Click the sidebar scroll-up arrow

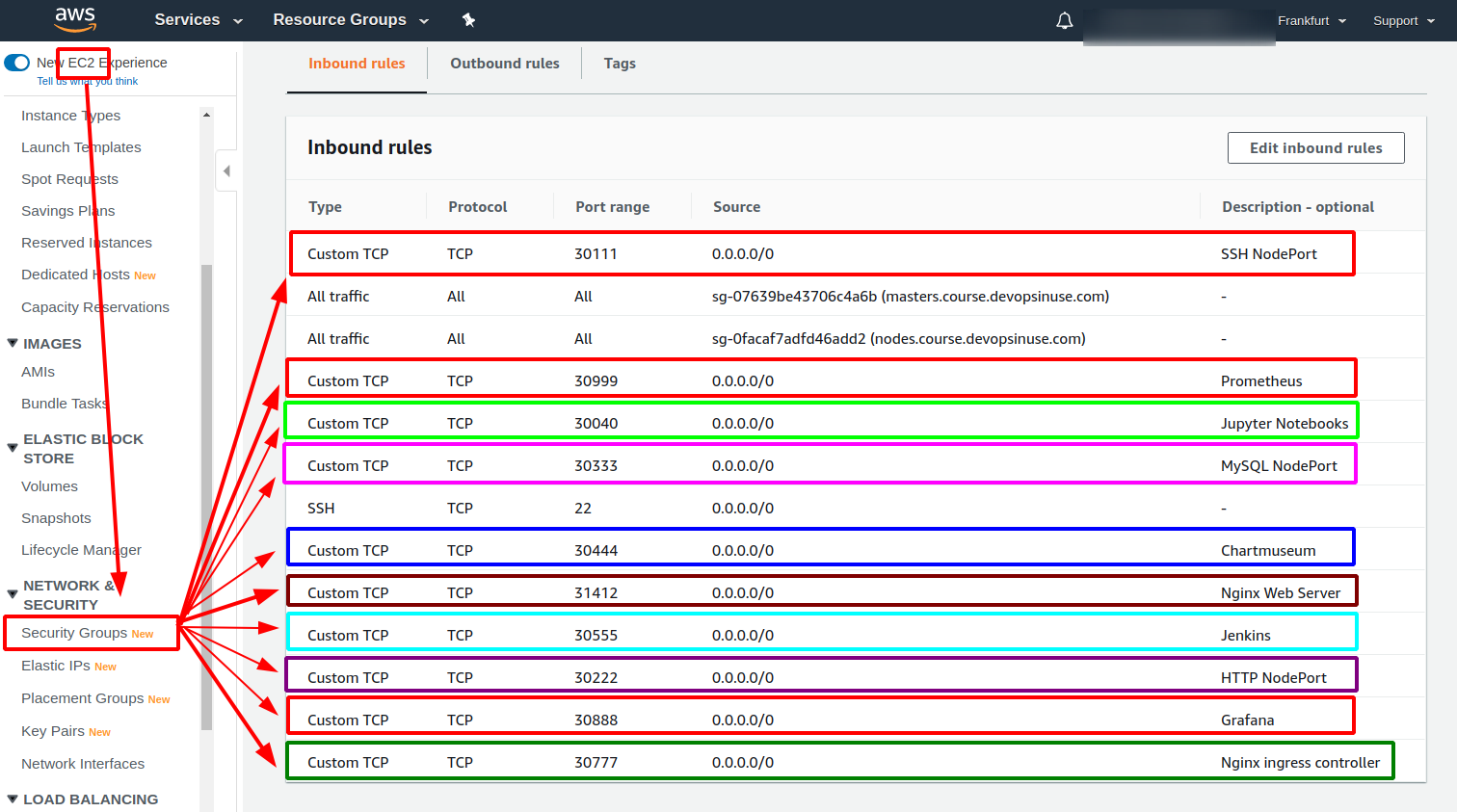206,115
